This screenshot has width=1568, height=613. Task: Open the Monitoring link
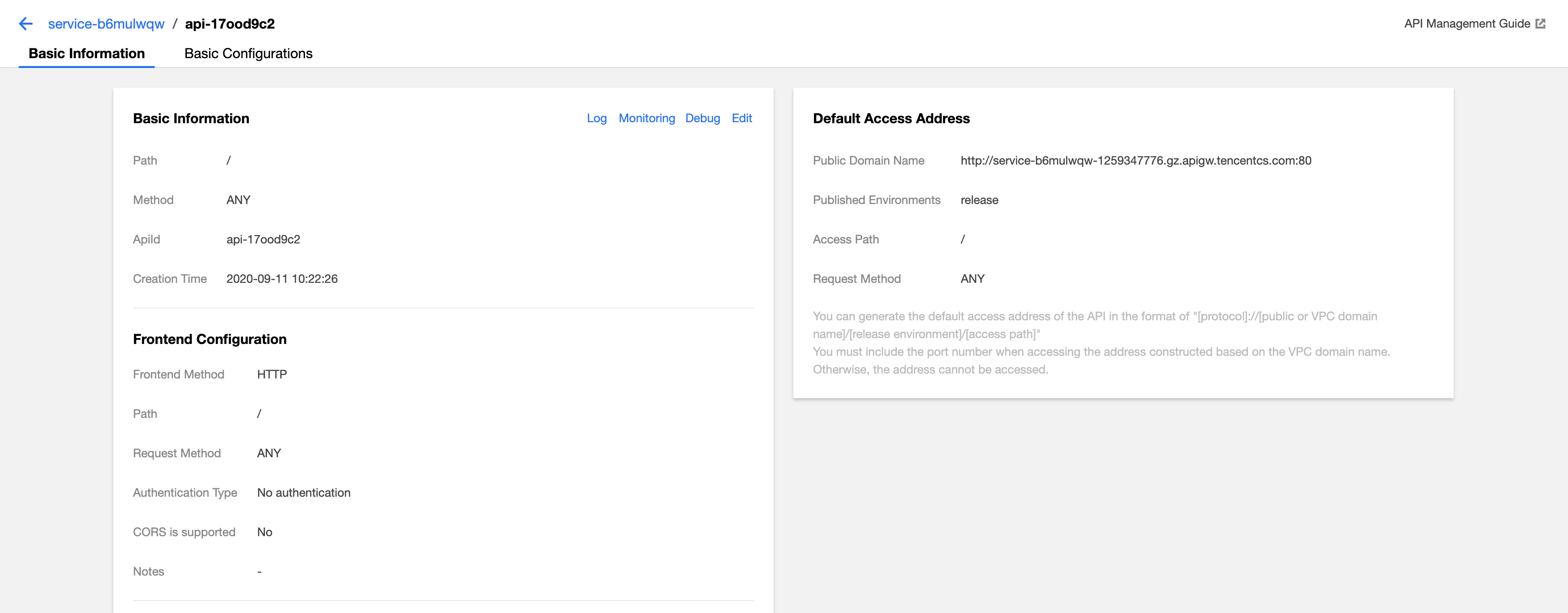[647, 118]
